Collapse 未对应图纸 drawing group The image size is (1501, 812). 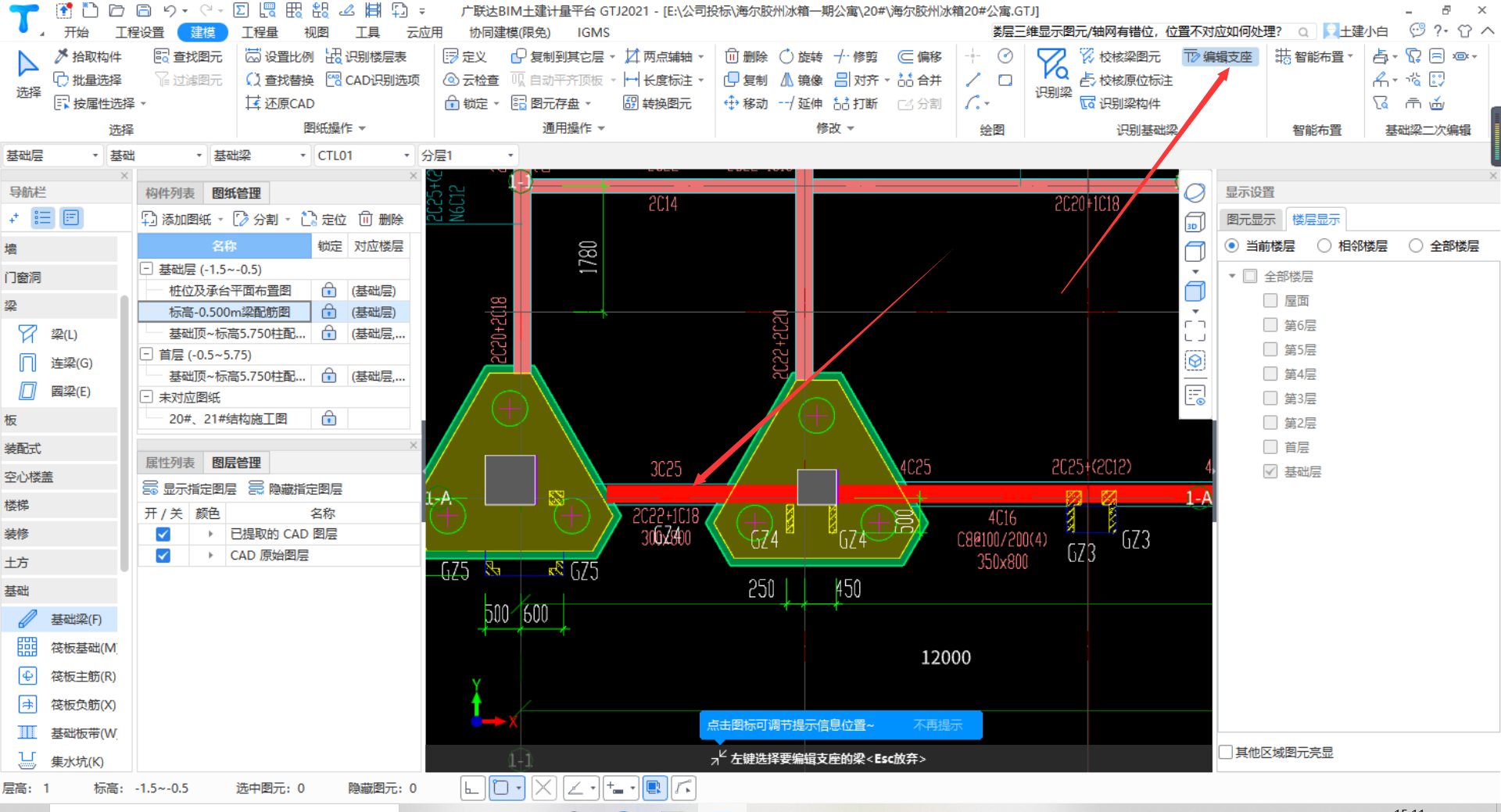pyautogui.click(x=146, y=397)
